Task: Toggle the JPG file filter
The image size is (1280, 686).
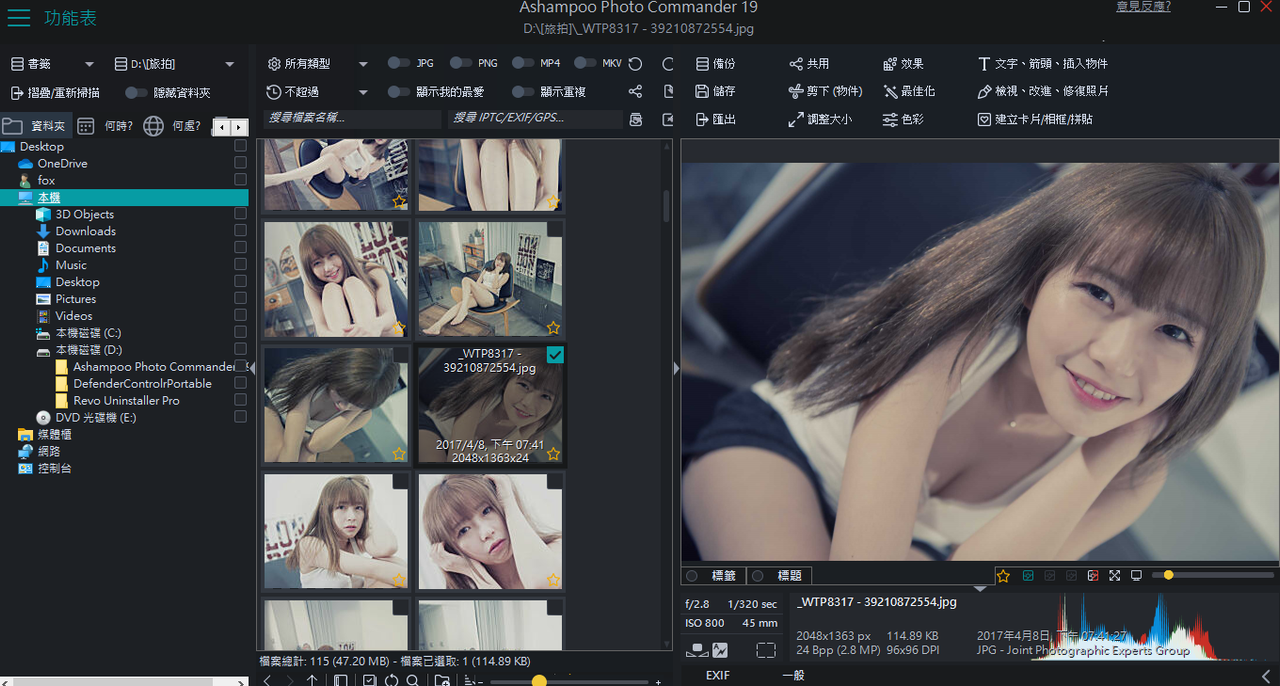Action: 399,63
